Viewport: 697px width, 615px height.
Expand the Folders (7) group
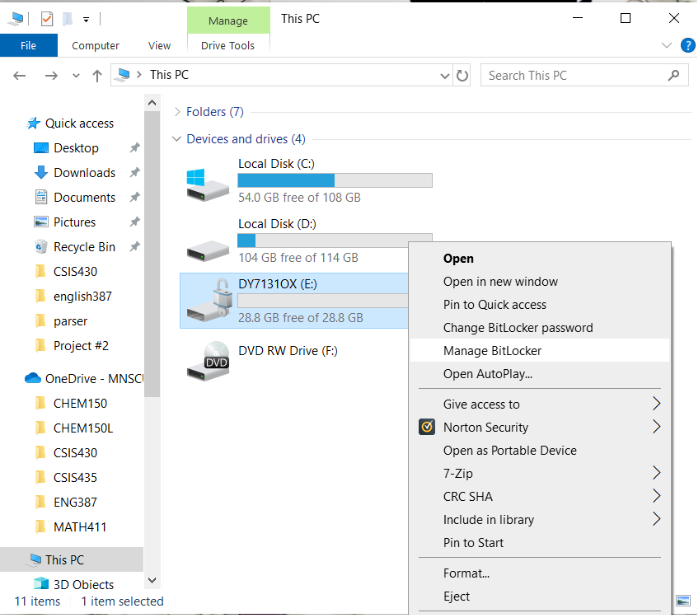pos(177,112)
